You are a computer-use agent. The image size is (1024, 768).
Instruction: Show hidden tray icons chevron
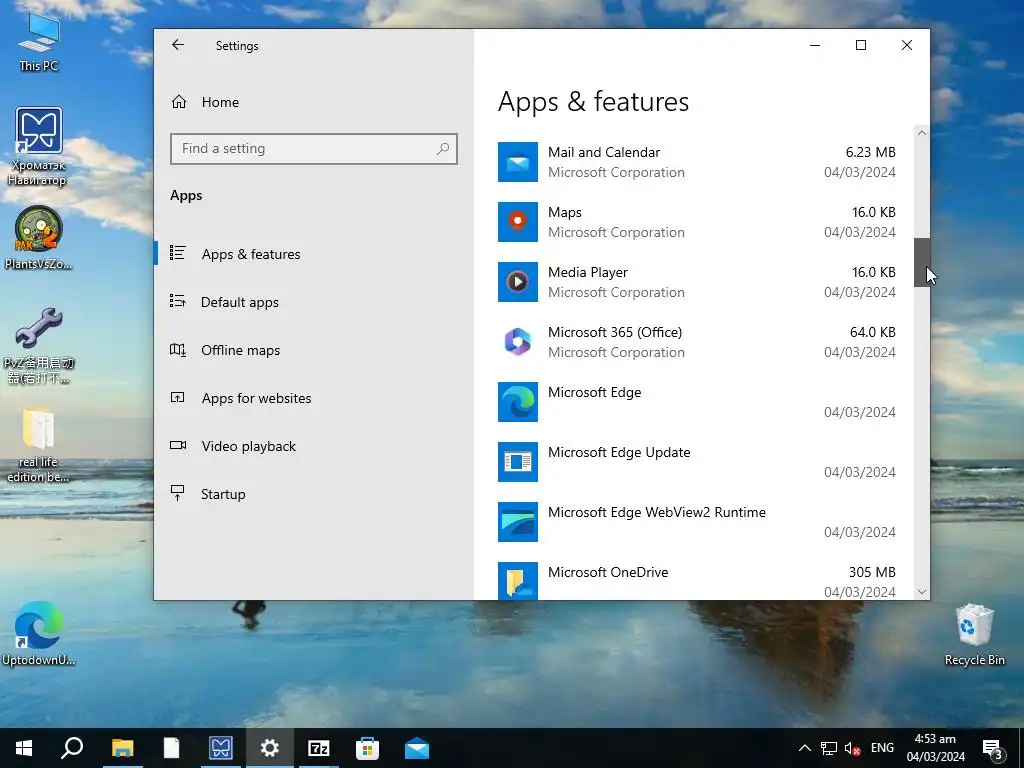[805, 748]
